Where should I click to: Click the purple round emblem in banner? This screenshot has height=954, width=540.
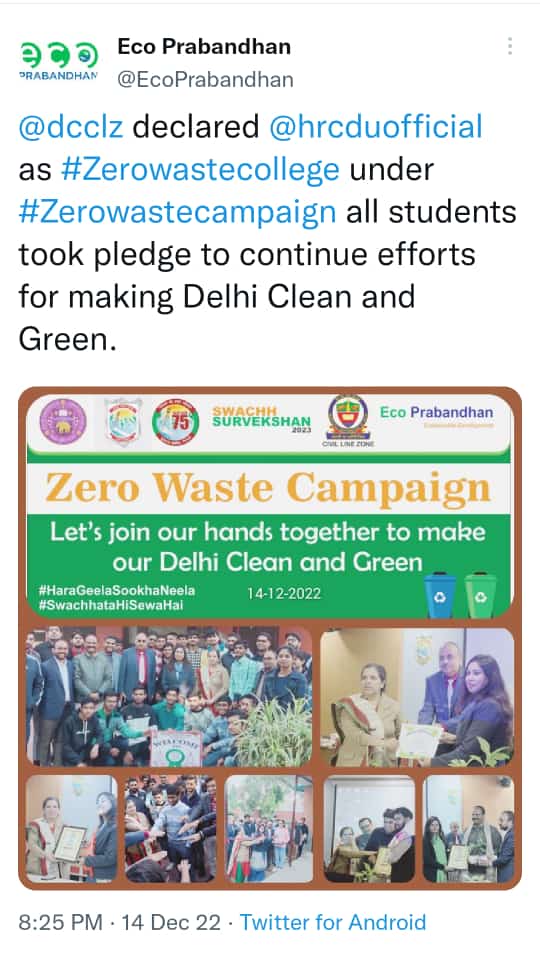coord(63,421)
